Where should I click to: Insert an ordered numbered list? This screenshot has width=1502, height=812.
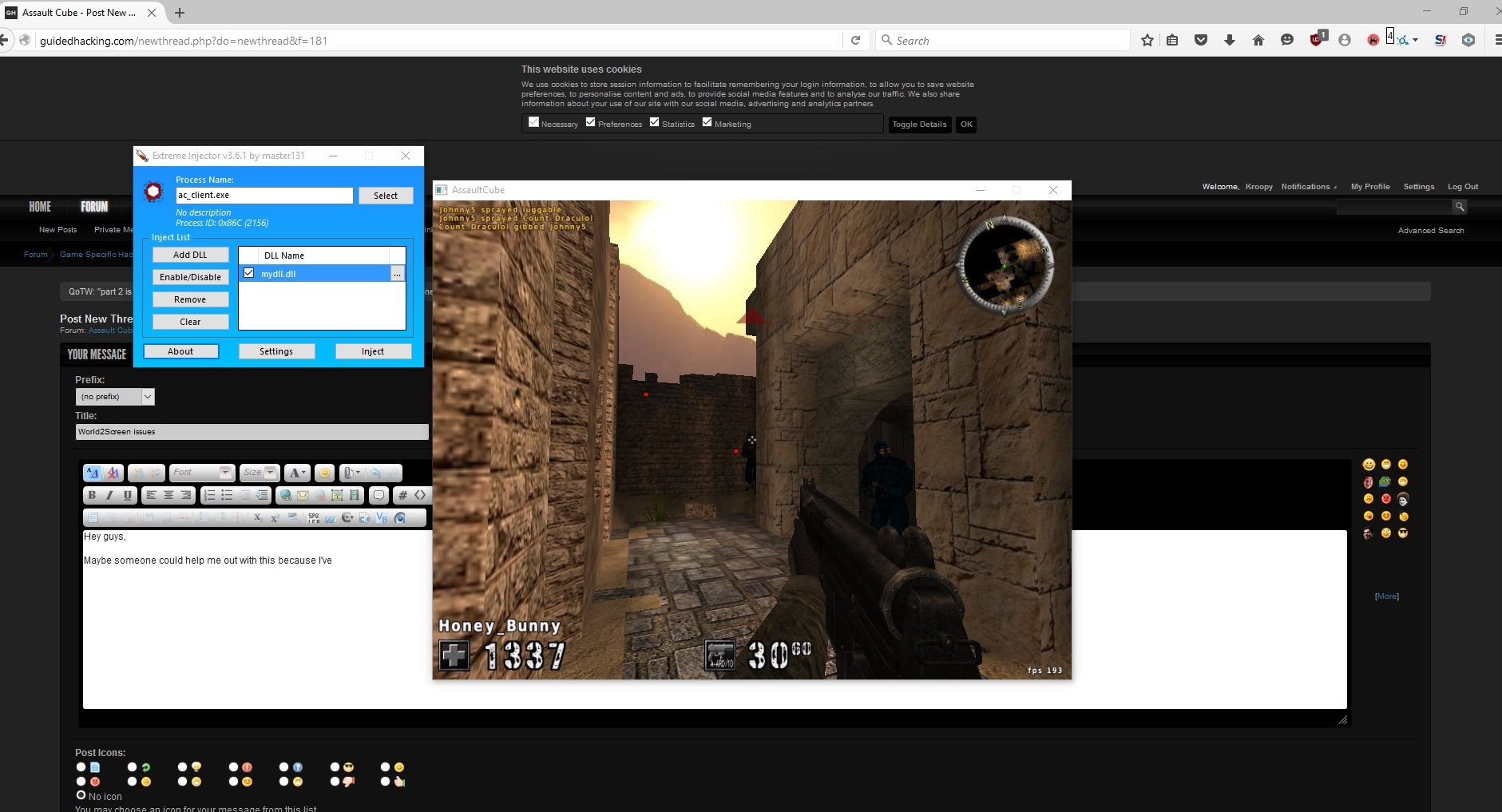210,495
